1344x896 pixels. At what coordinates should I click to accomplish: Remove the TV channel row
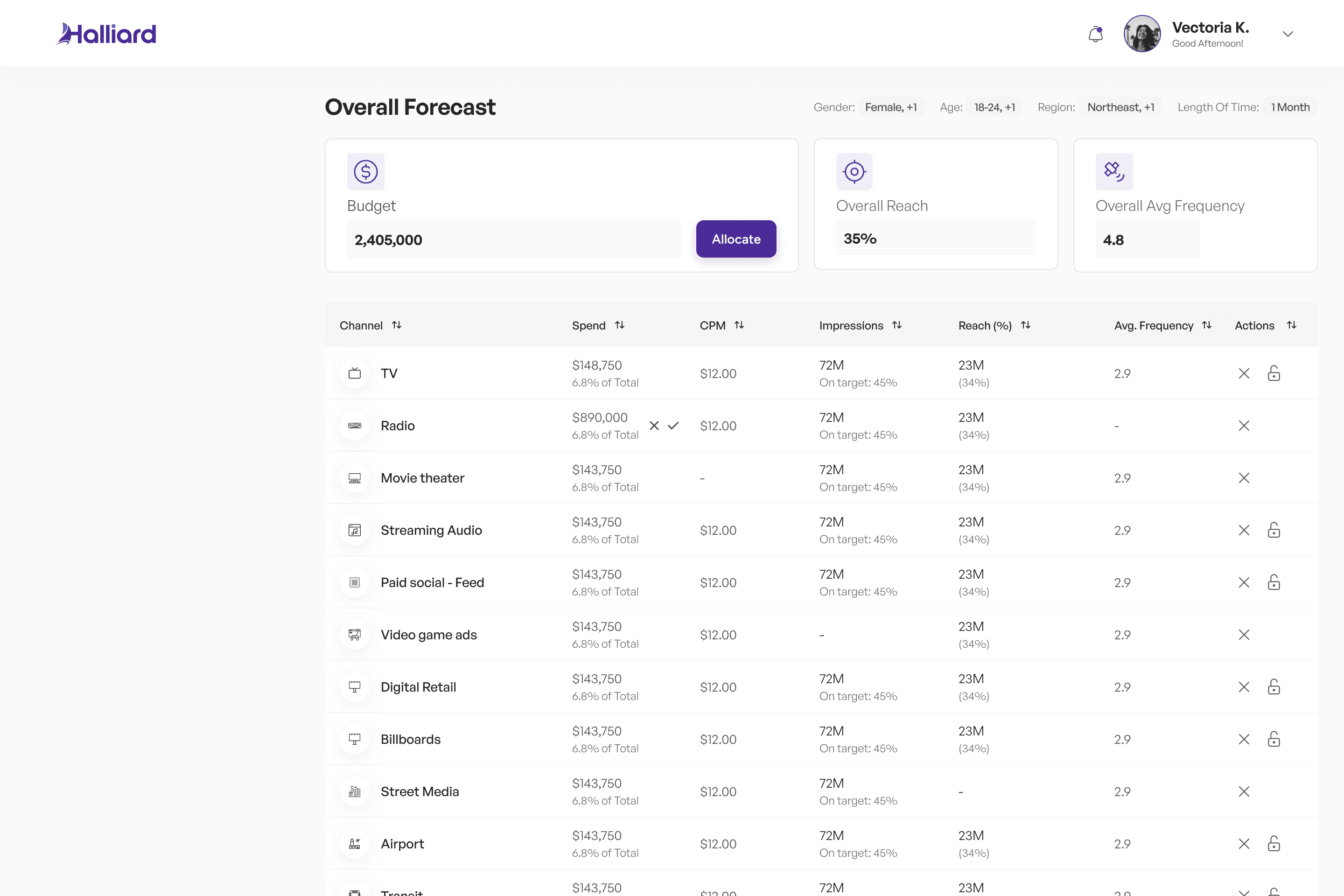[1243, 373]
